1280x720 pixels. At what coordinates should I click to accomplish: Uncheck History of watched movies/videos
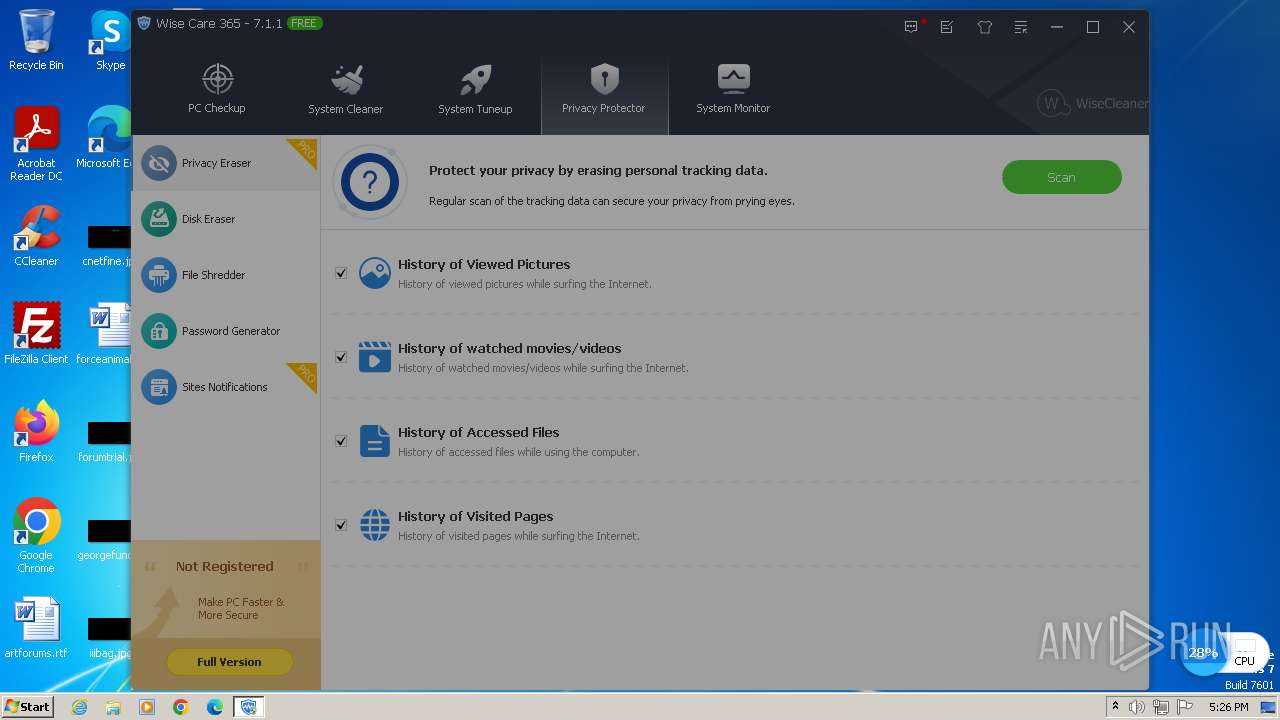(x=341, y=357)
